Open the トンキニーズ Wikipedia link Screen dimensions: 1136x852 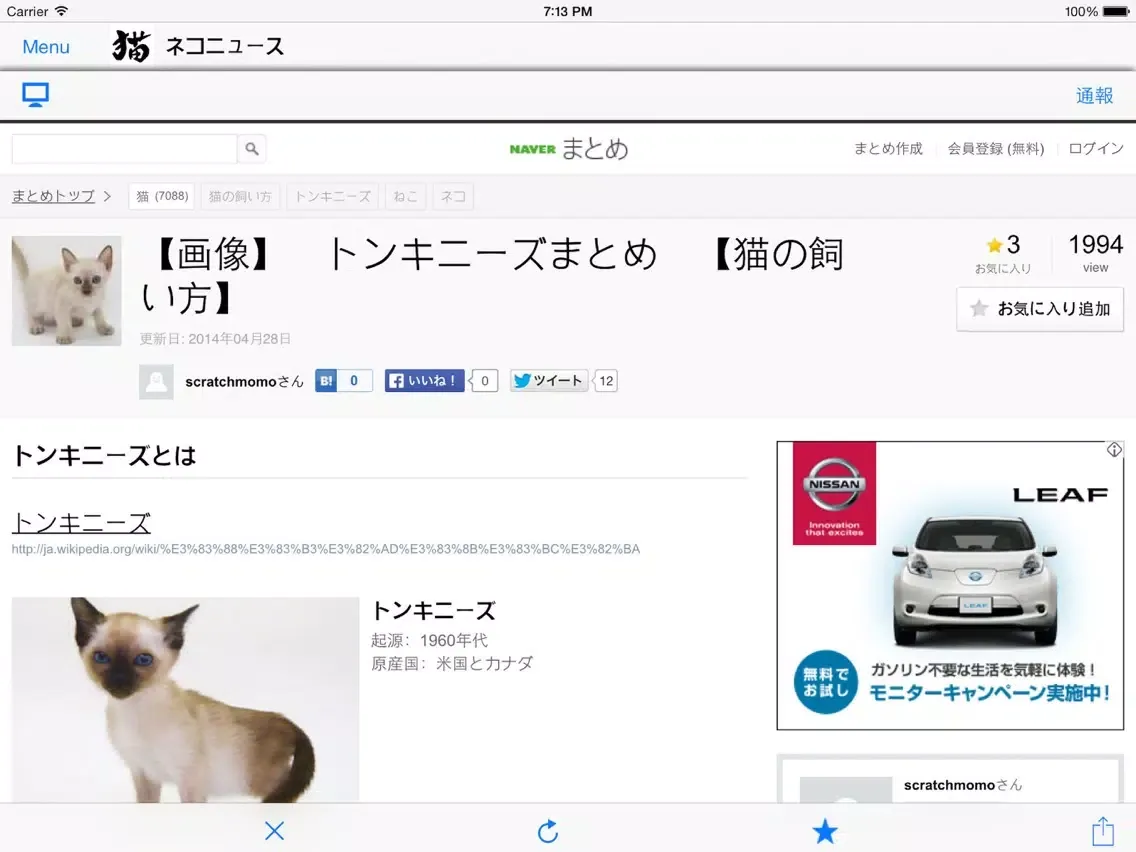tap(81, 523)
